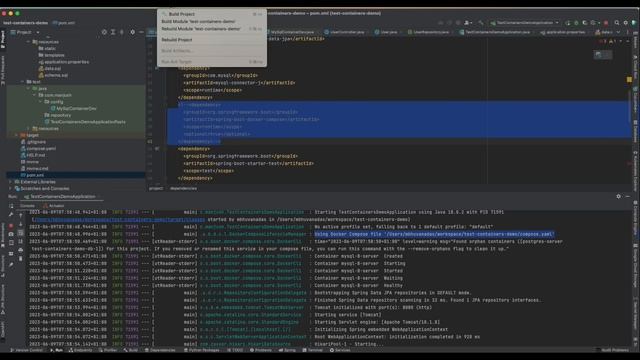Expand the target folder

pos(16,135)
